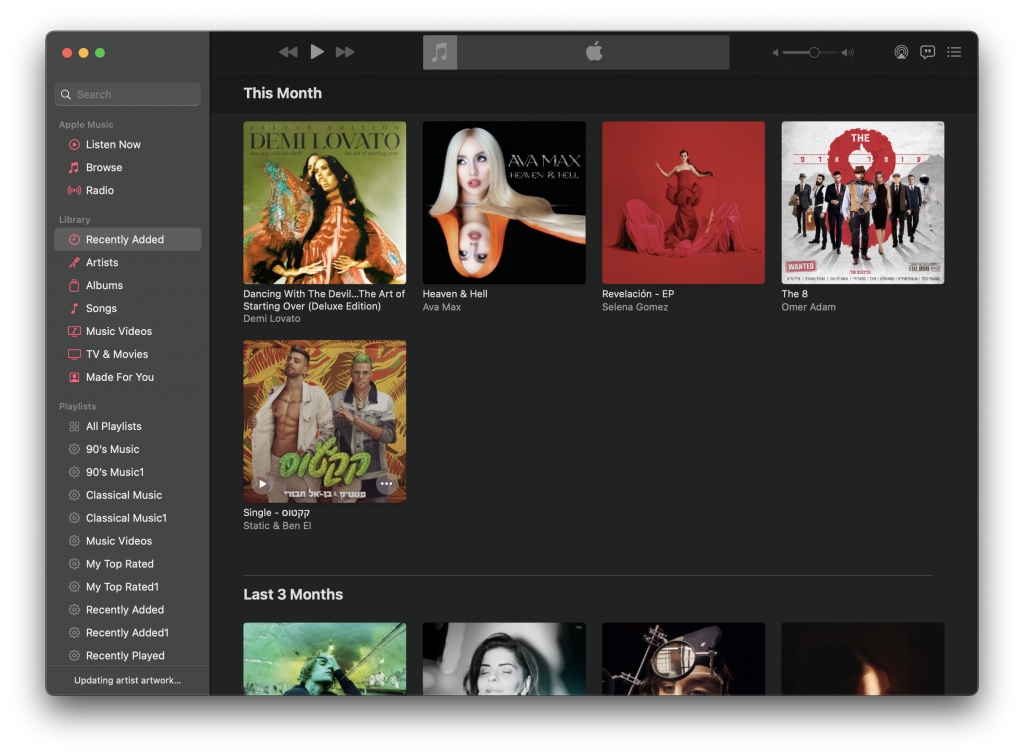
Task: Click the Heaven & Hell album title
Action: point(455,294)
